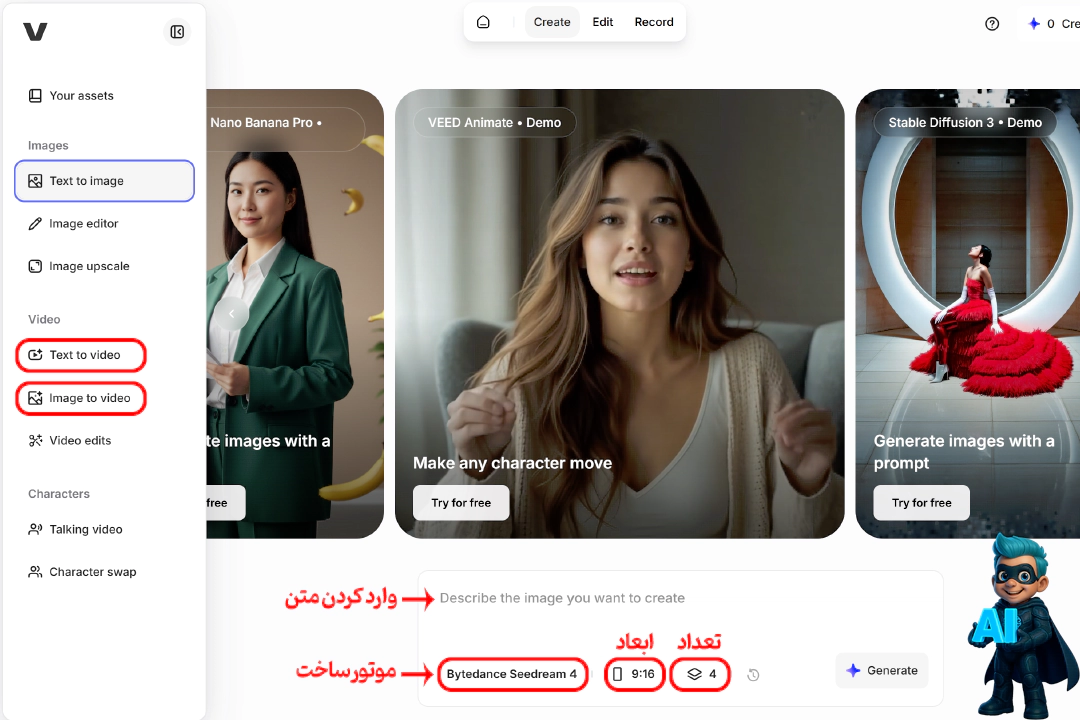Viewport: 1080px width, 720px height.
Task: Open Your assets in sidebar
Action: [x=81, y=96]
